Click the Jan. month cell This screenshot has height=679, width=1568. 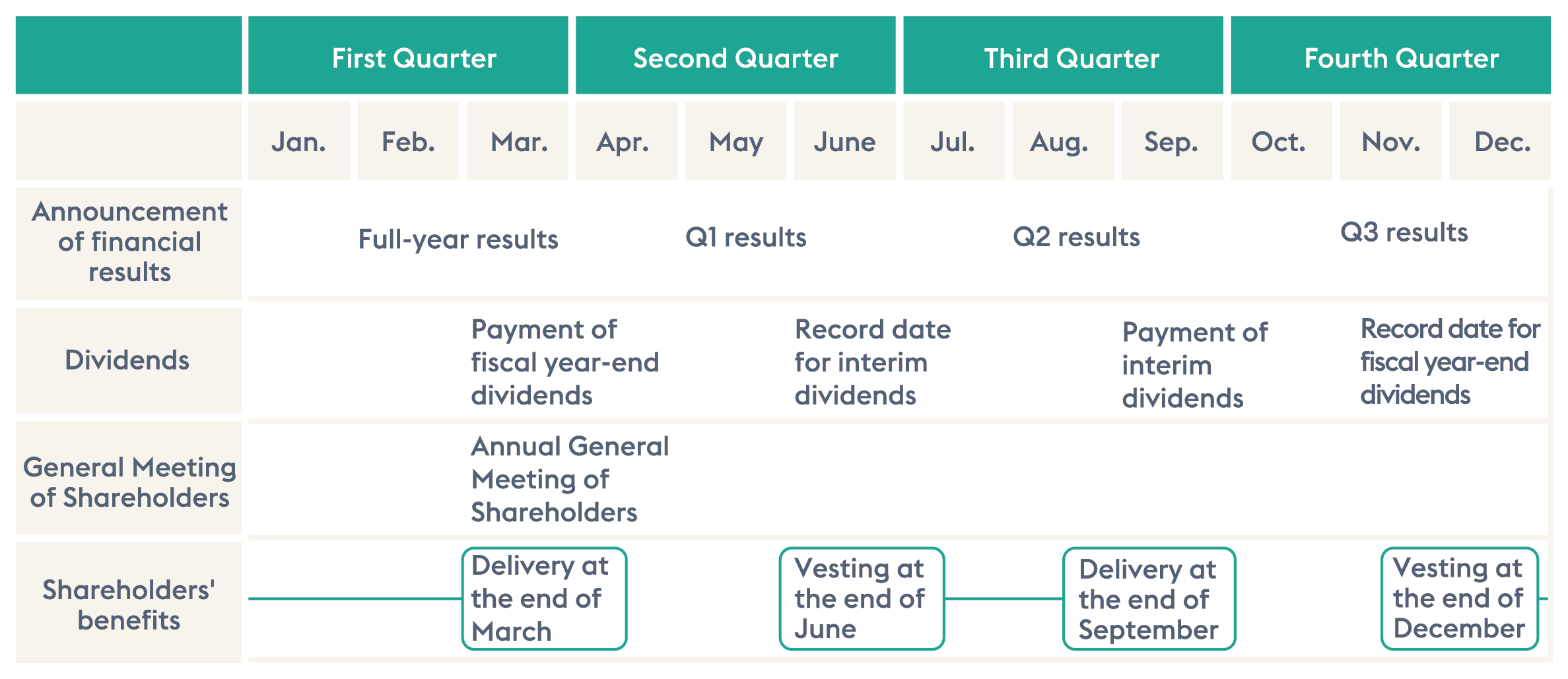click(299, 141)
